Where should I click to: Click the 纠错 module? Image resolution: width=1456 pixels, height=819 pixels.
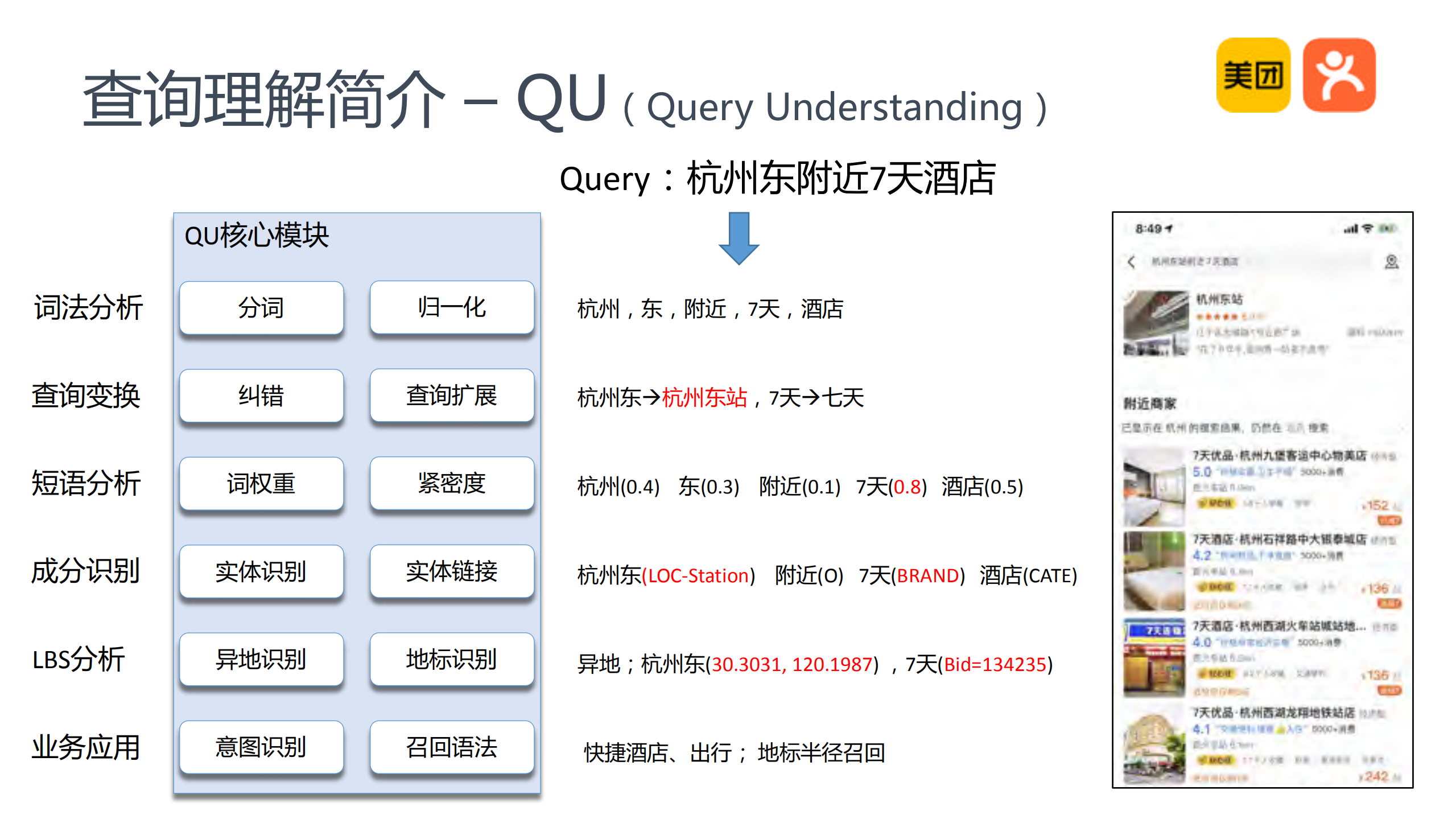[x=261, y=396]
